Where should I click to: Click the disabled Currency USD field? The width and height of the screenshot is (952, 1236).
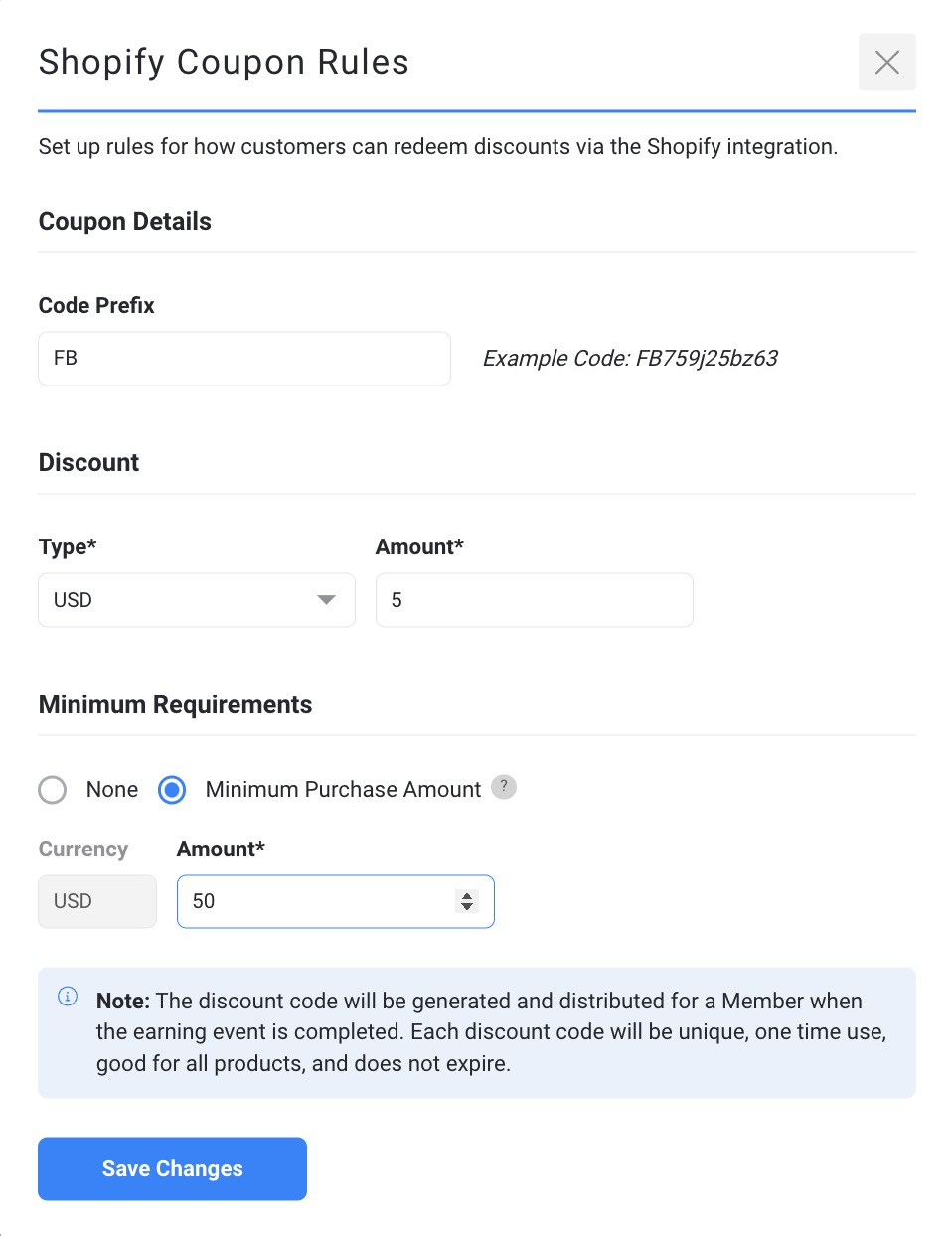[97, 901]
